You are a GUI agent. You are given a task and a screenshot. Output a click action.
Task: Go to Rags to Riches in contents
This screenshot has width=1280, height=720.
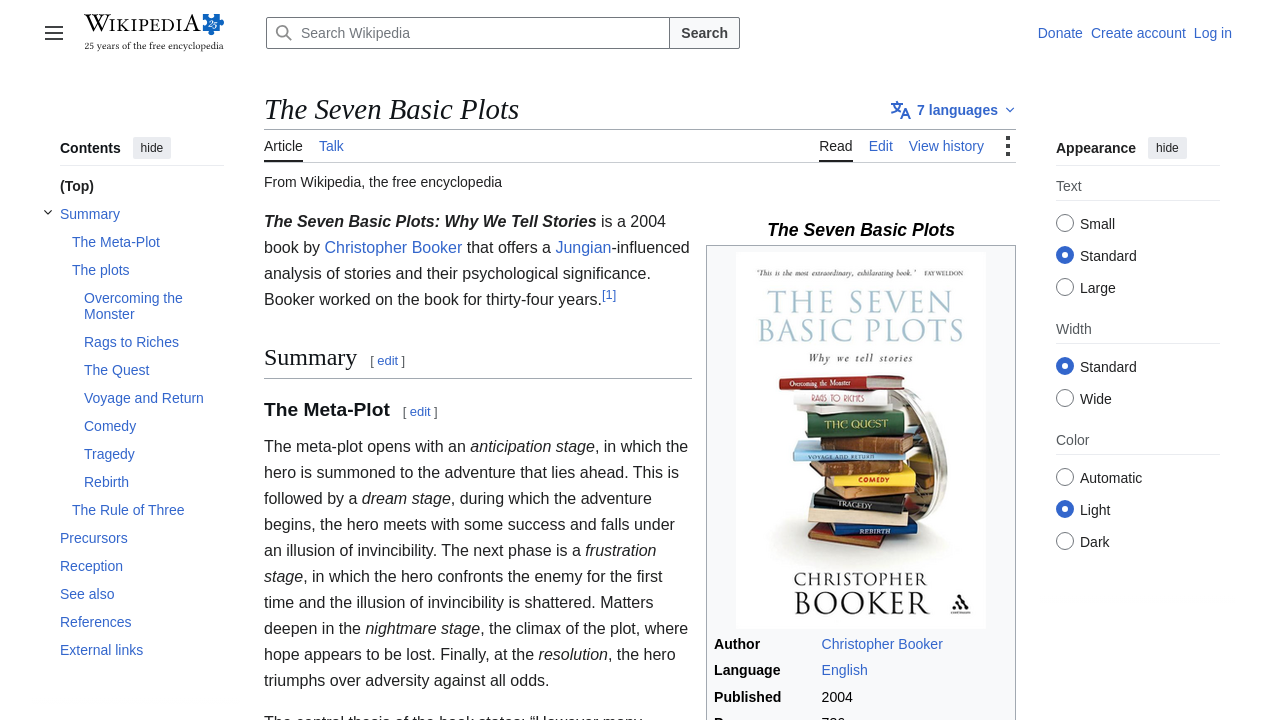131,342
